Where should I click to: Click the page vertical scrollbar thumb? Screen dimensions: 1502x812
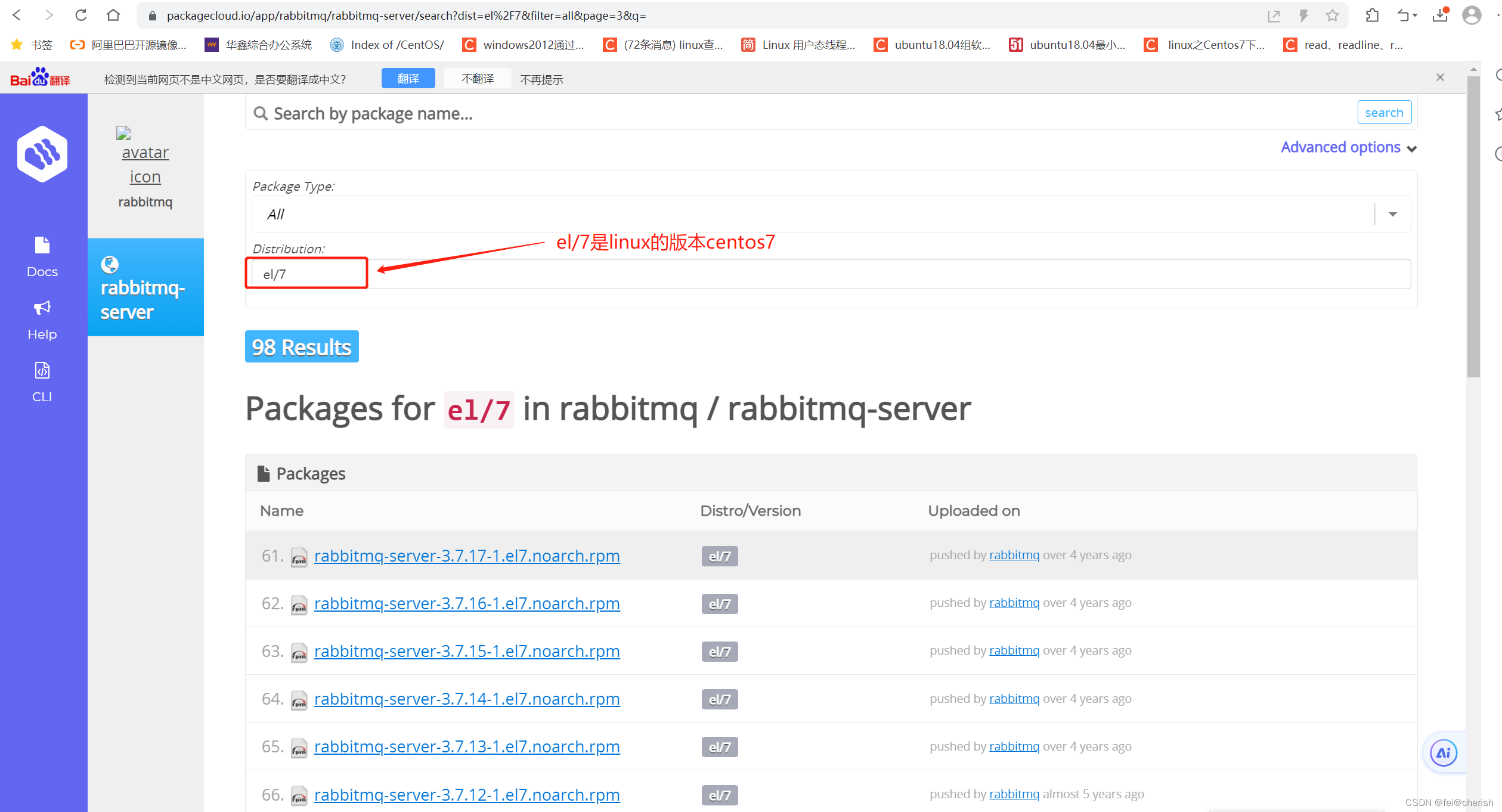[x=1473, y=227]
